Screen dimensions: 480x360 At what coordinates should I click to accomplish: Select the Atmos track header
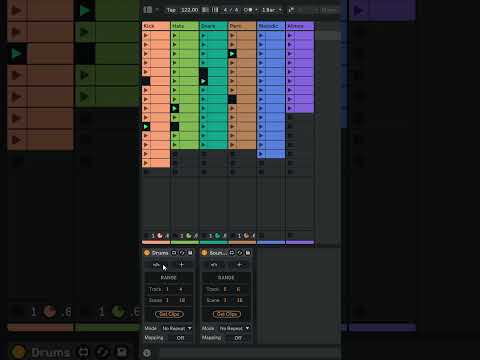pyautogui.click(x=300, y=26)
